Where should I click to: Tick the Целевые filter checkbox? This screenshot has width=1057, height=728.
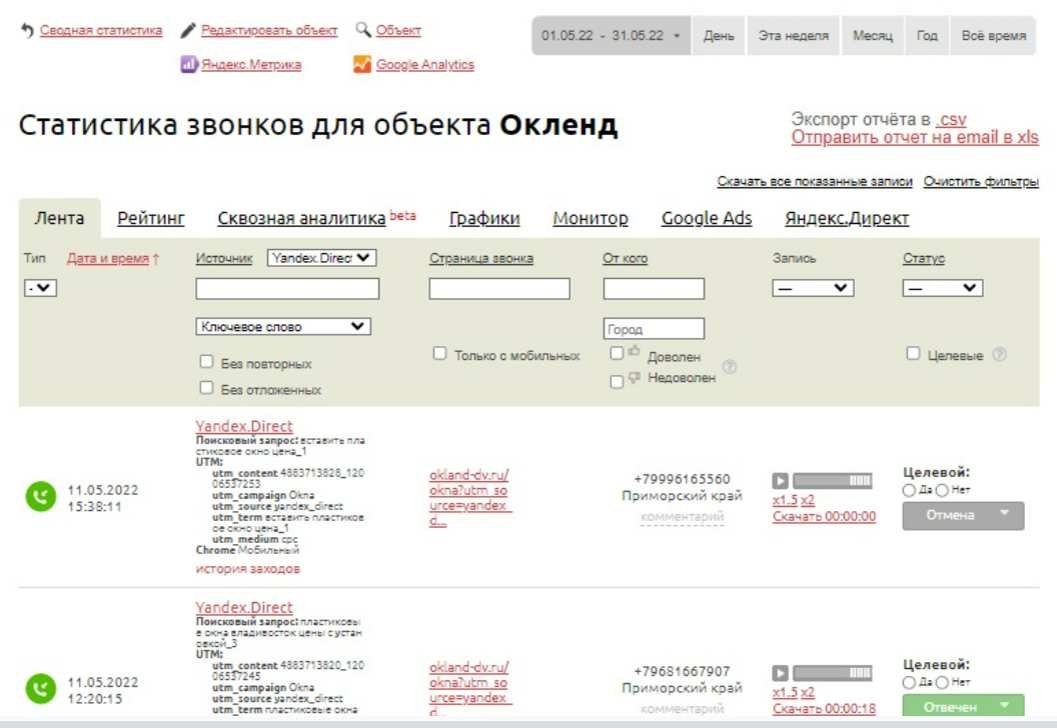[x=913, y=354]
